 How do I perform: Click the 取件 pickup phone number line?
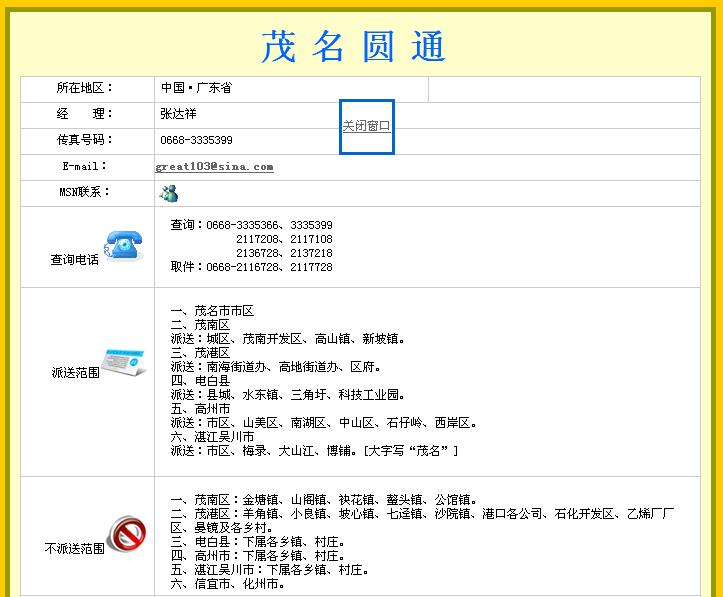coord(252,267)
